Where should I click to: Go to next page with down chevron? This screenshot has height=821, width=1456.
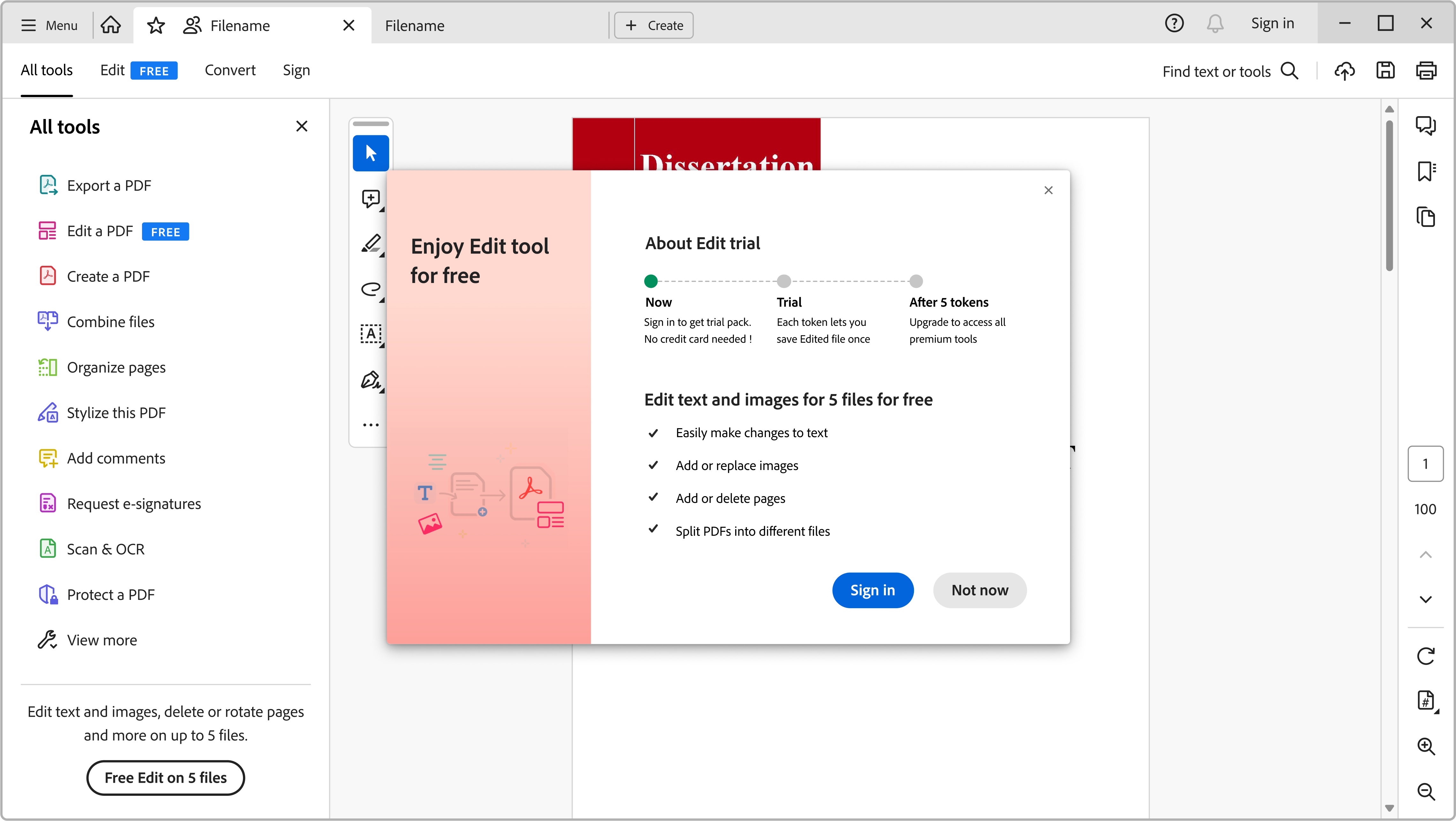(x=1425, y=600)
